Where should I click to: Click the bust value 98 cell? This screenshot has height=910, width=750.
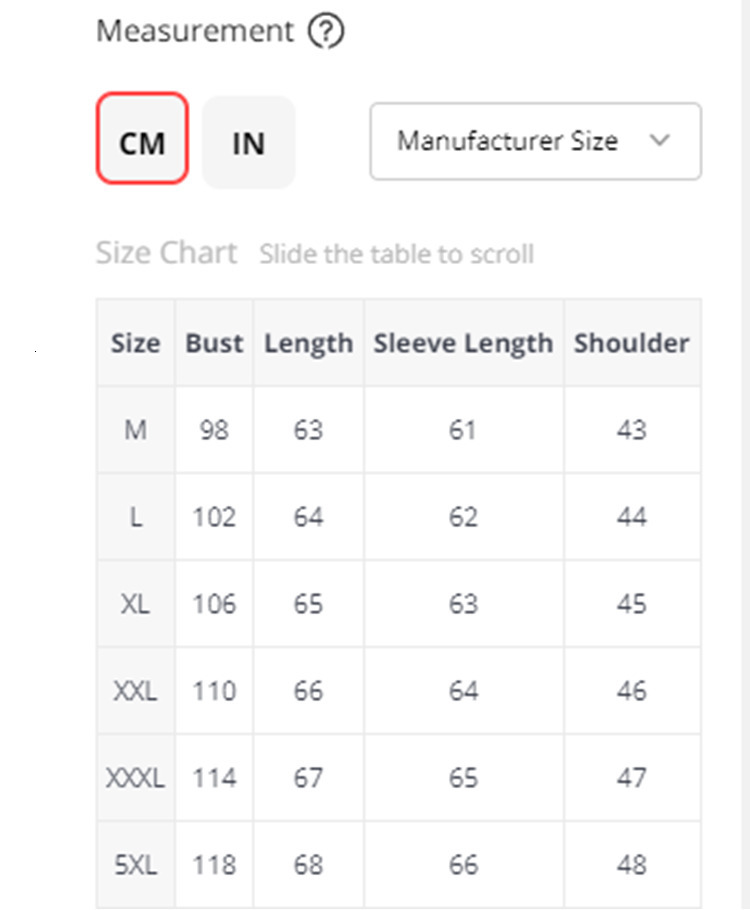click(214, 430)
